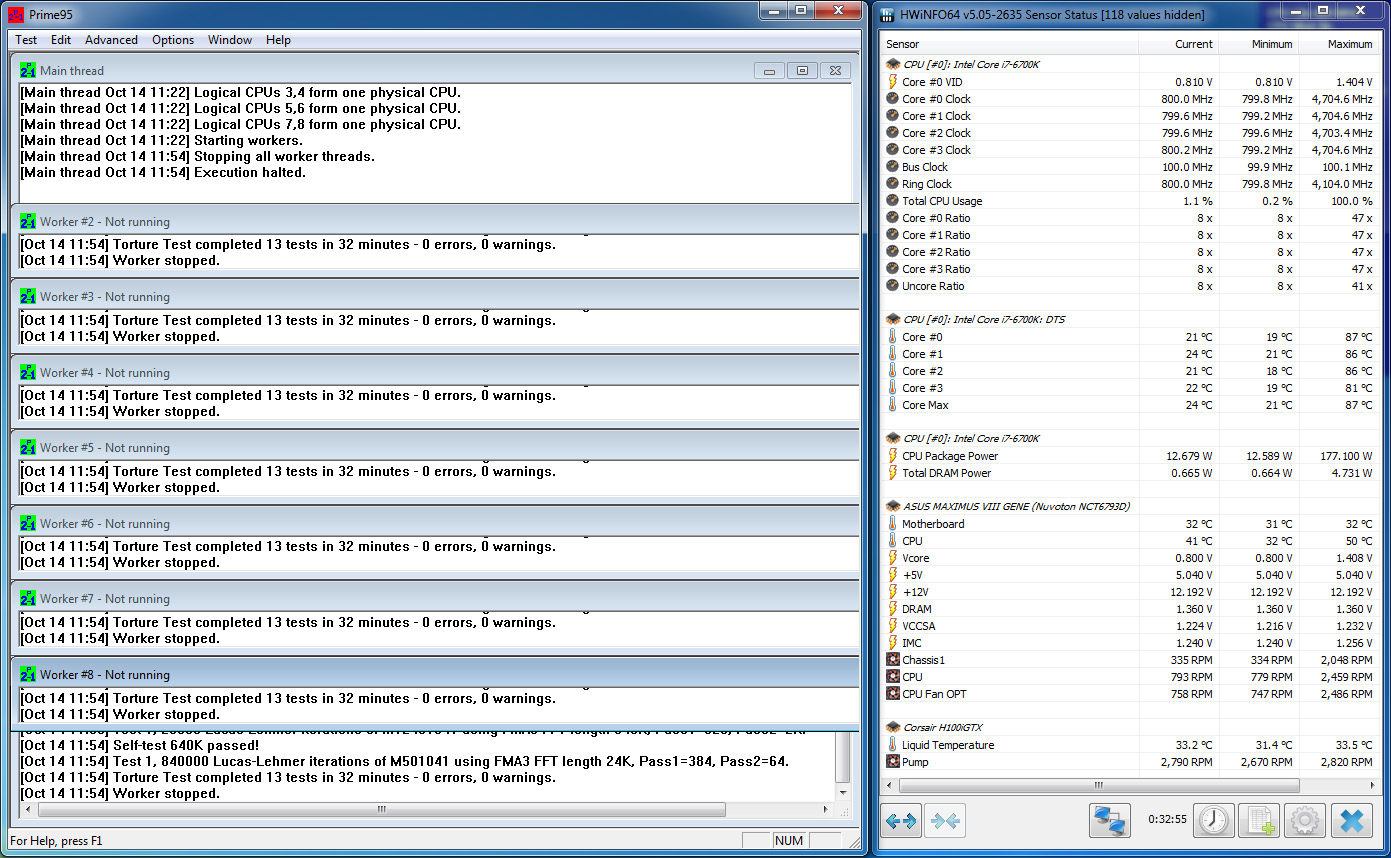
Task: Click the lightning icon next to CPU Package Power
Action: tap(893, 456)
